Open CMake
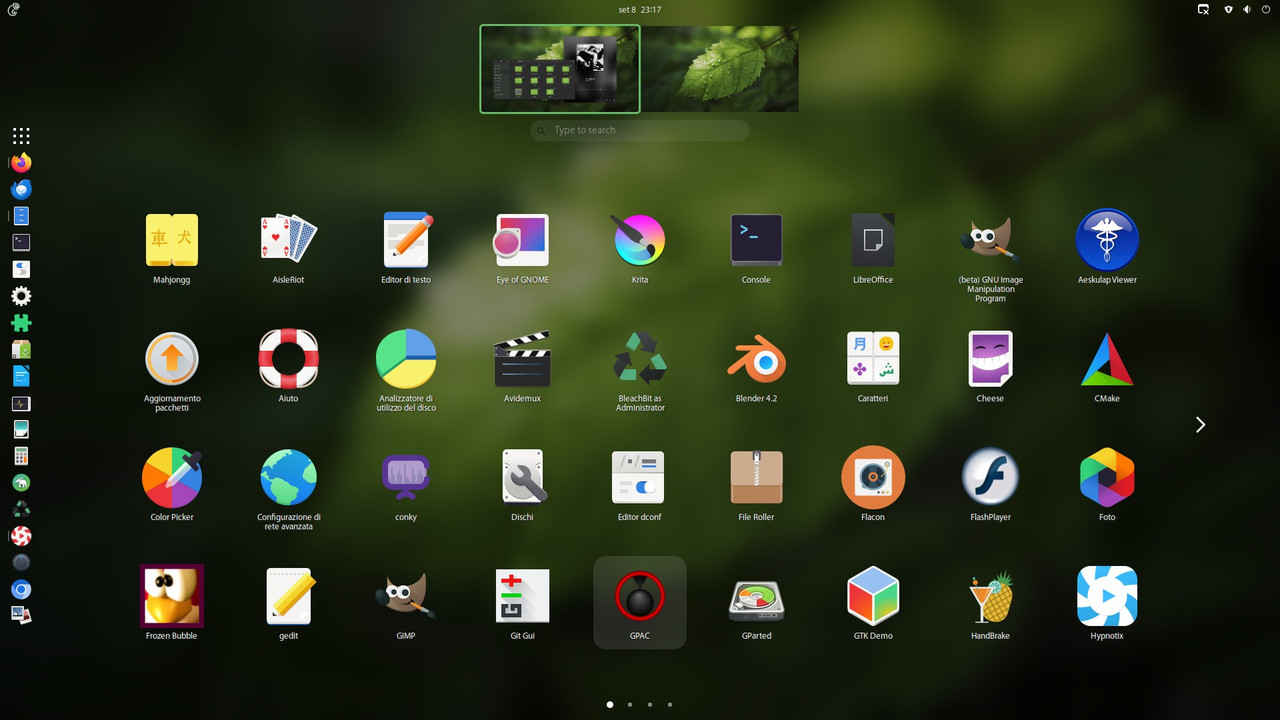 point(1107,359)
